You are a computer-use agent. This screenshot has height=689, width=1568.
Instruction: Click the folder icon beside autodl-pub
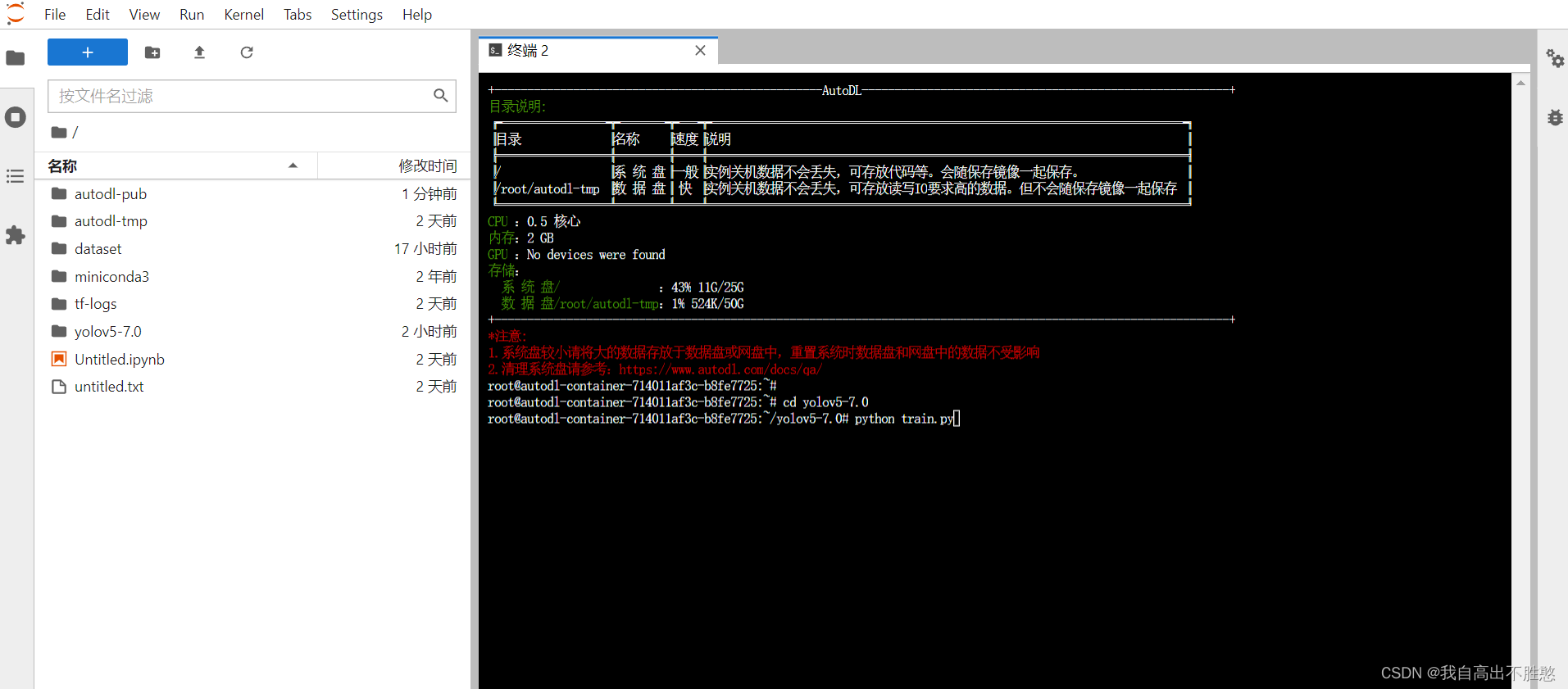59,193
